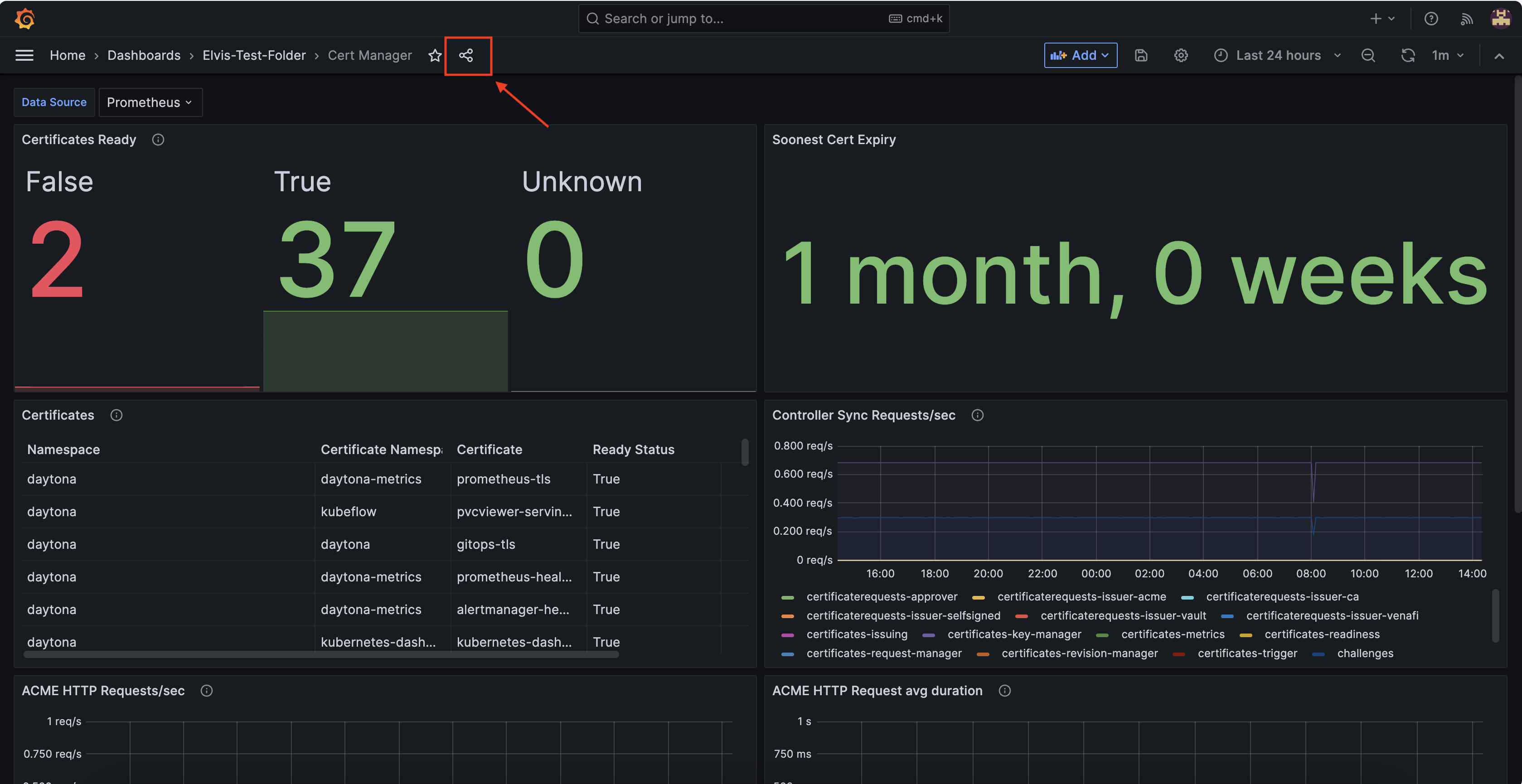Click the Grafana logo icon

coord(25,18)
